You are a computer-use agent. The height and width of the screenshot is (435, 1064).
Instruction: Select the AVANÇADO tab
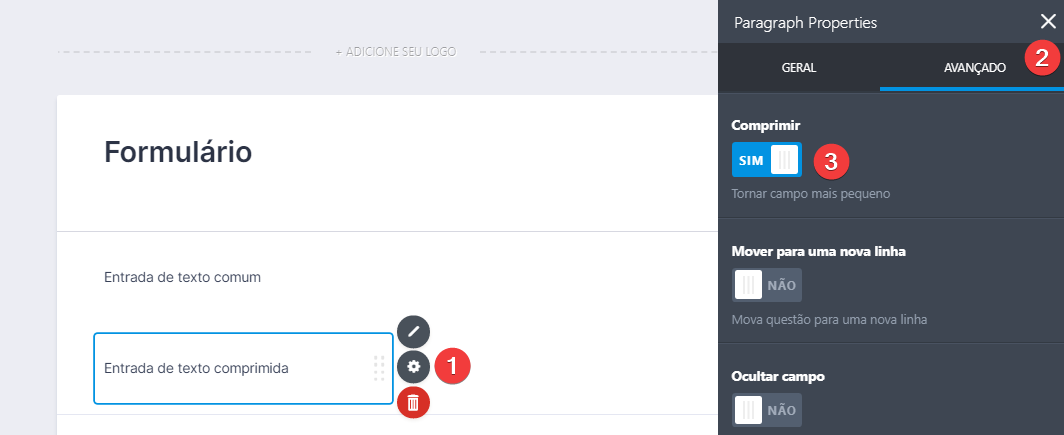(x=974, y=68)
